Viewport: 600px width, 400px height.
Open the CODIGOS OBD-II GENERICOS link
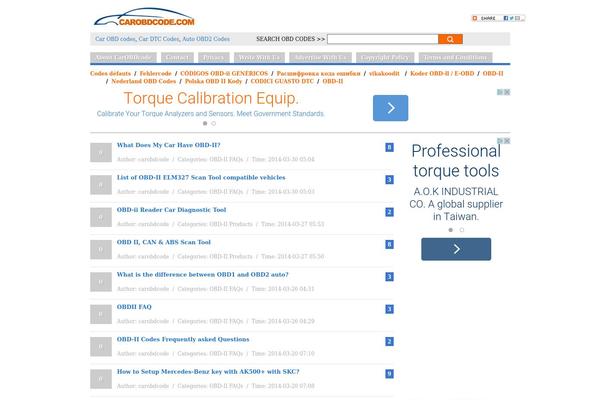click(x=224, y=73)
